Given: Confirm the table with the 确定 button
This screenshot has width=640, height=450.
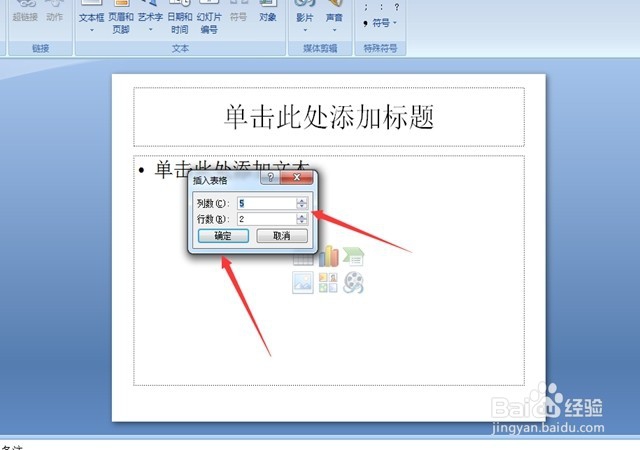Looking at the screenshot, I should pyautogui.click(x=223, y=236).
